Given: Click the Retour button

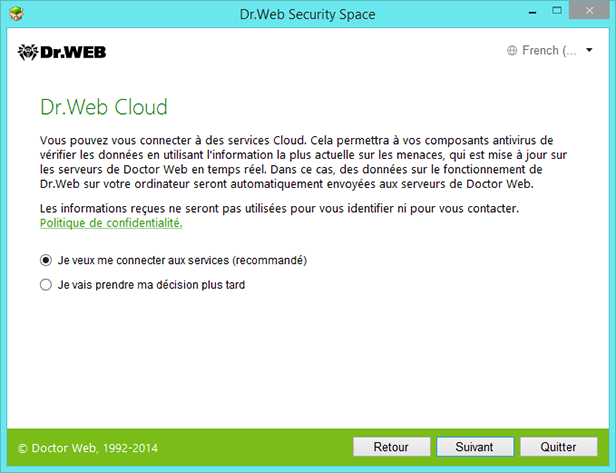Looking at the screenshot, I should pos(391,447).
